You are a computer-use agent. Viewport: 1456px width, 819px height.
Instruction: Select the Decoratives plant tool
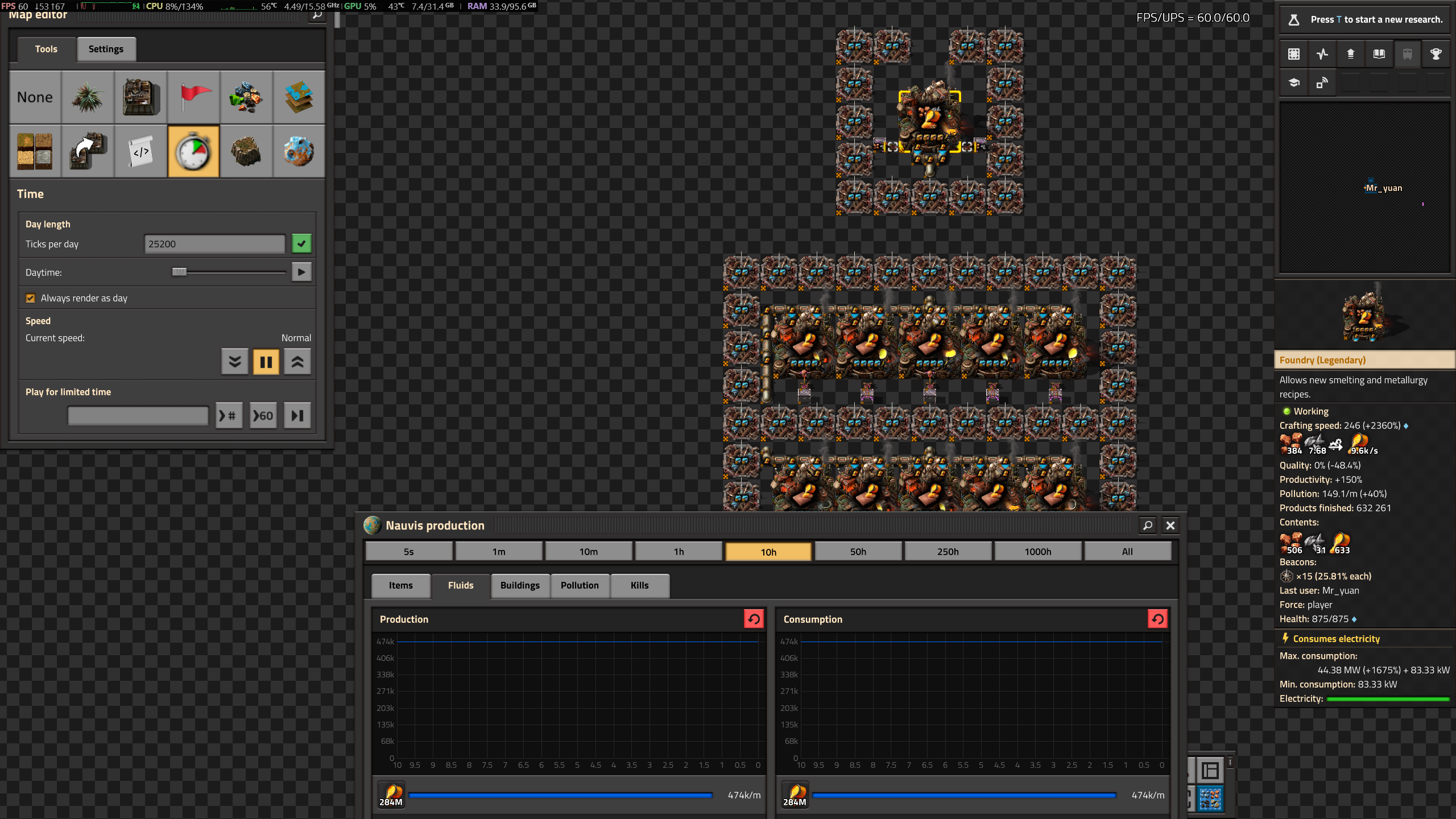[88, 97]
